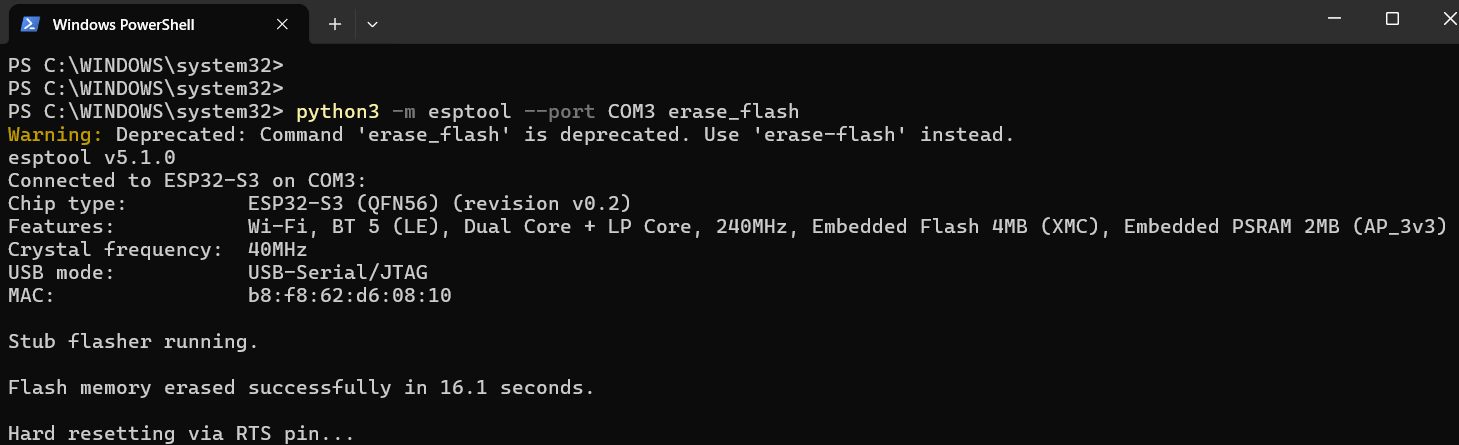Click the 'Stub flasher running.' line

click(133, 342)
